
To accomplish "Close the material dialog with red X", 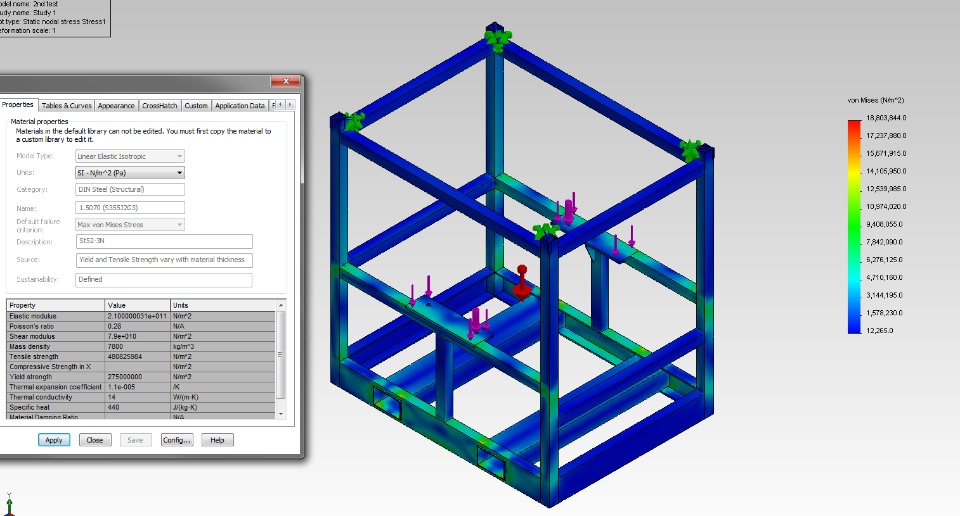I will pos(285,81).
